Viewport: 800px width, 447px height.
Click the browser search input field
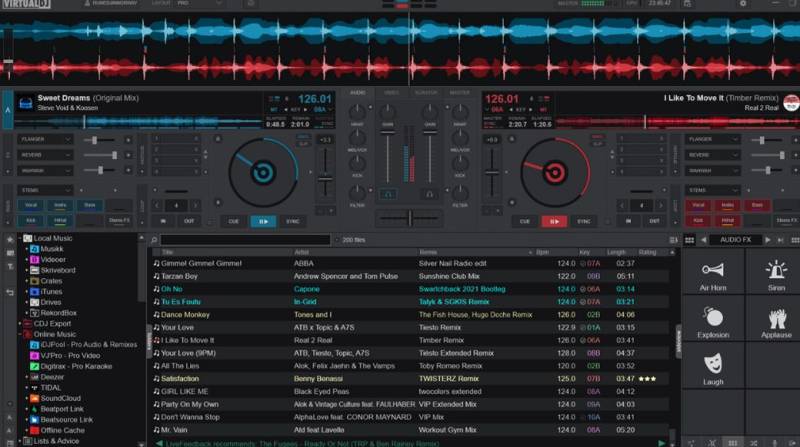pos(245,240)
